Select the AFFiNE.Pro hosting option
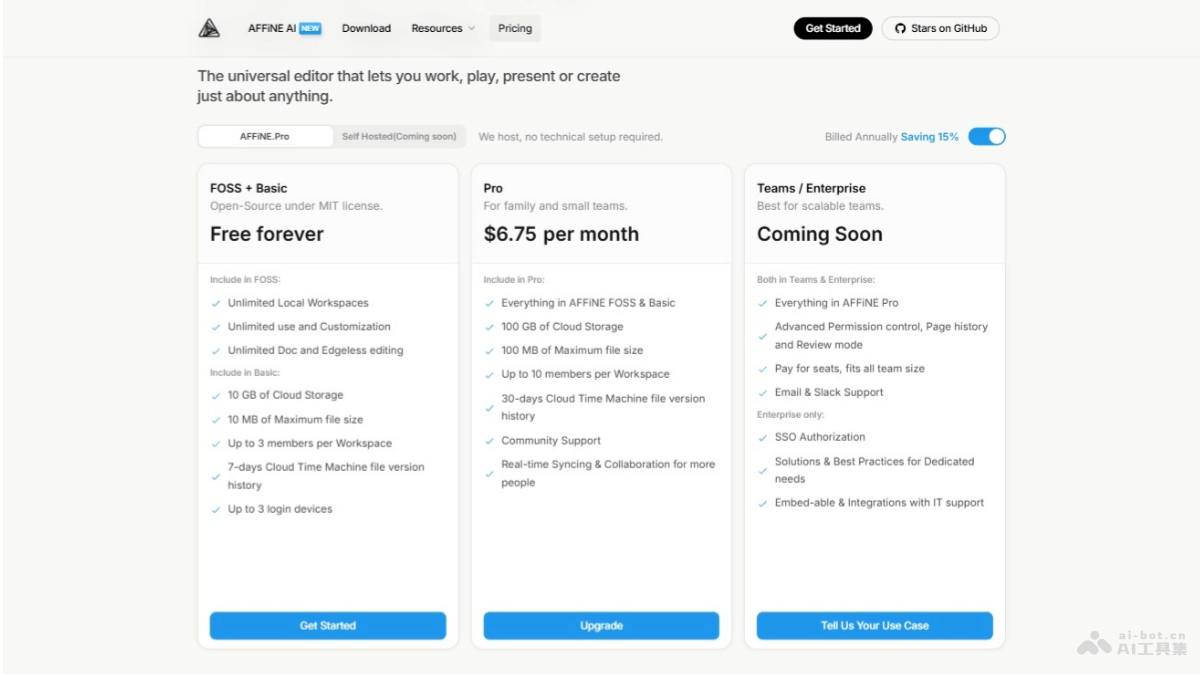The width and height of the screenshot is (1200, 675). click(265, 137)
